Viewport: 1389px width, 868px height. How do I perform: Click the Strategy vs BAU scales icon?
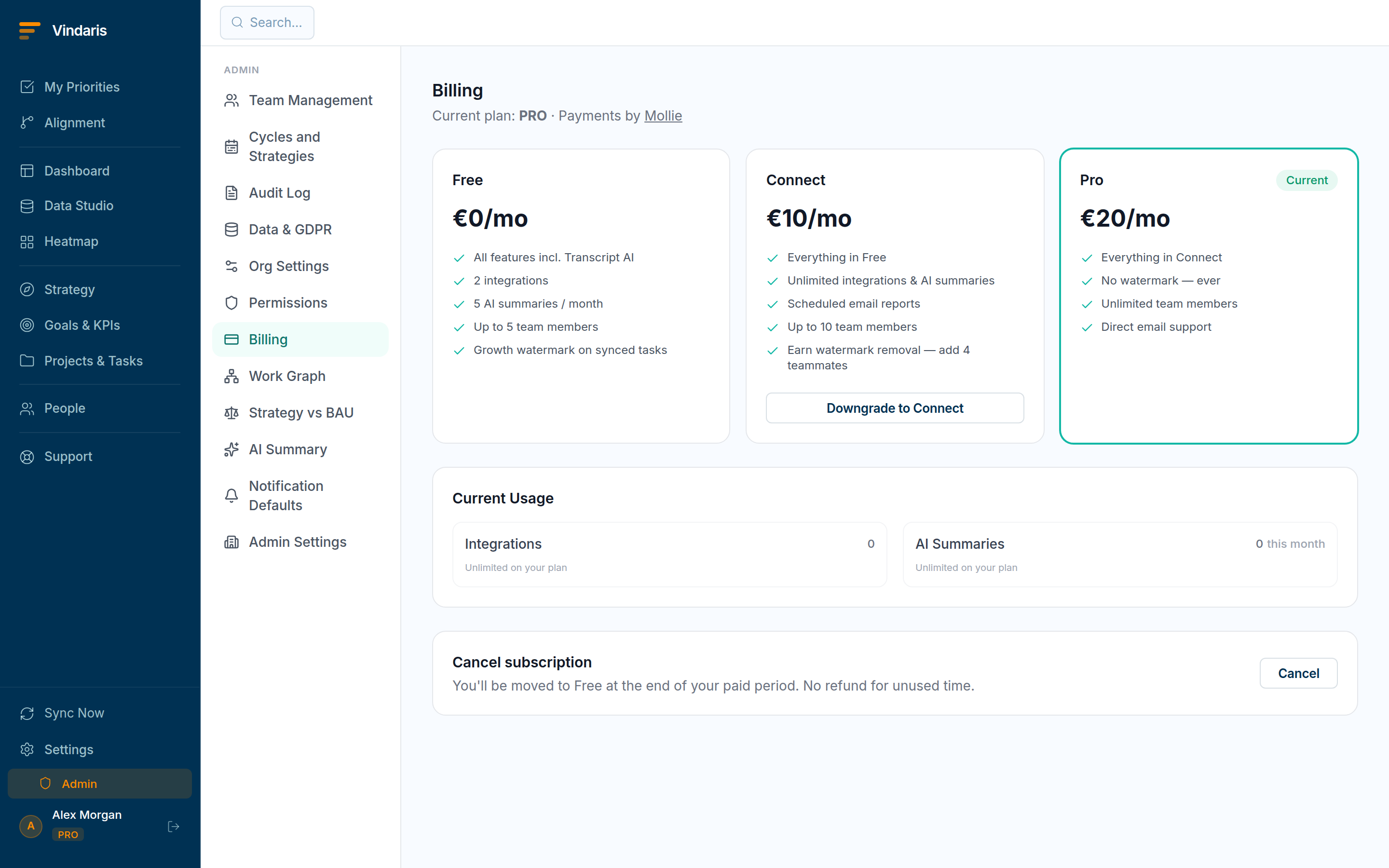[x=231, y=413]
